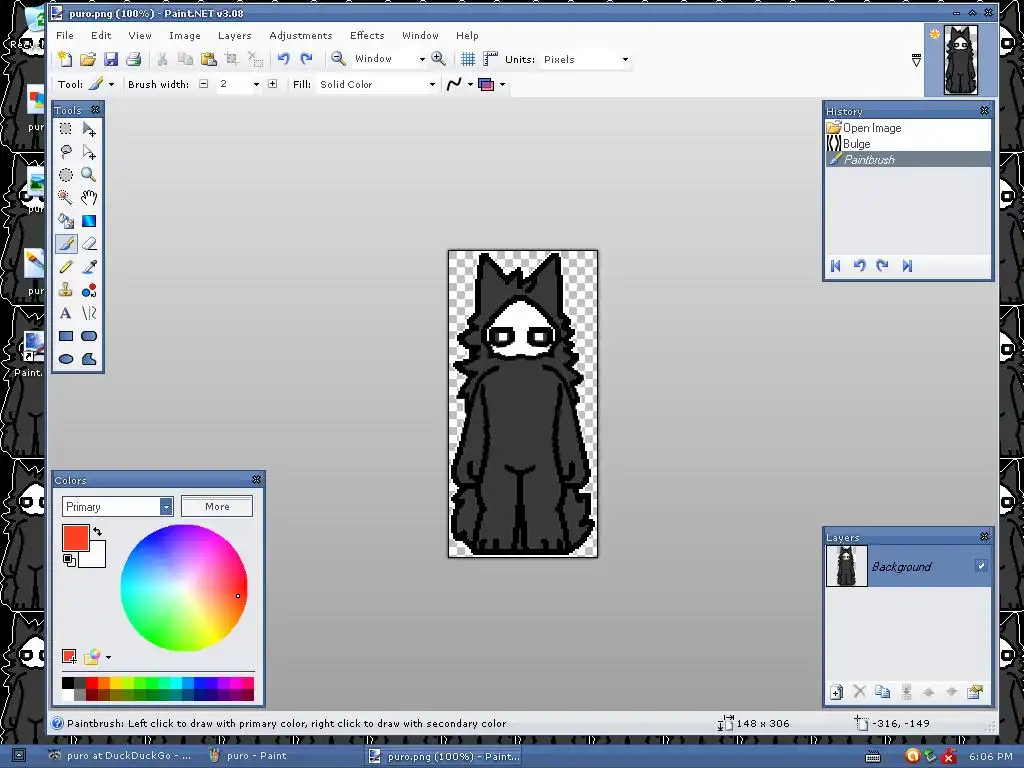Click the red primary color swatch
This screenshot has width=1024, height=768.
click(76, 537)
